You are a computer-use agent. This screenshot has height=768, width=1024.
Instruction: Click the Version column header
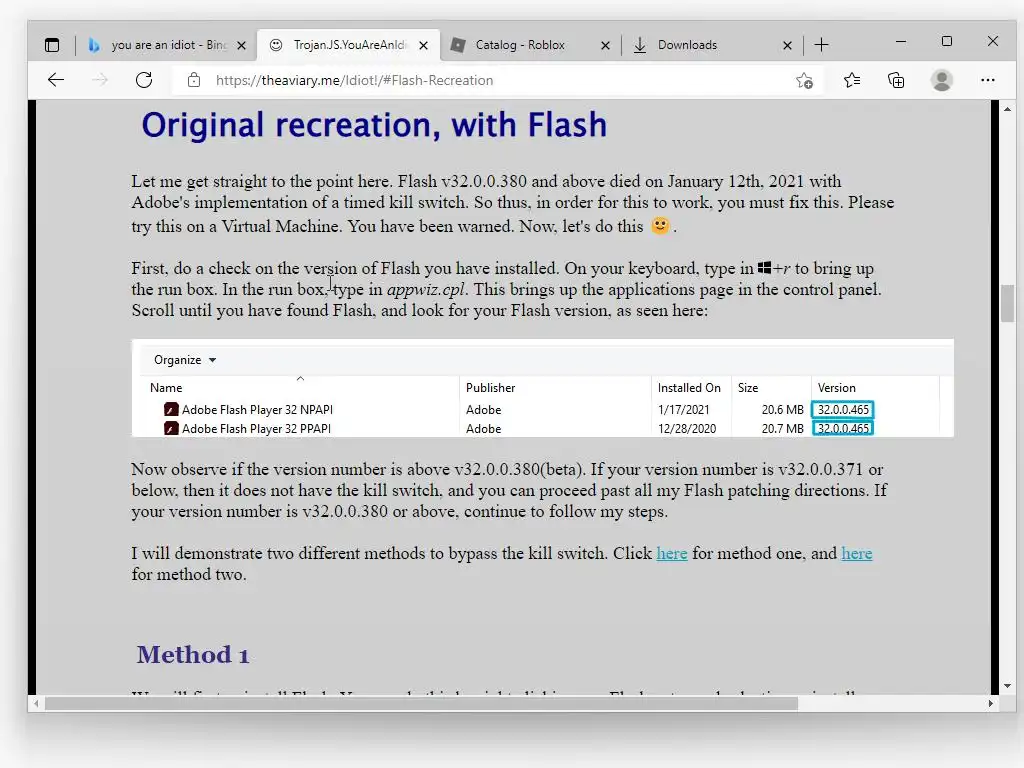(837, 388)
